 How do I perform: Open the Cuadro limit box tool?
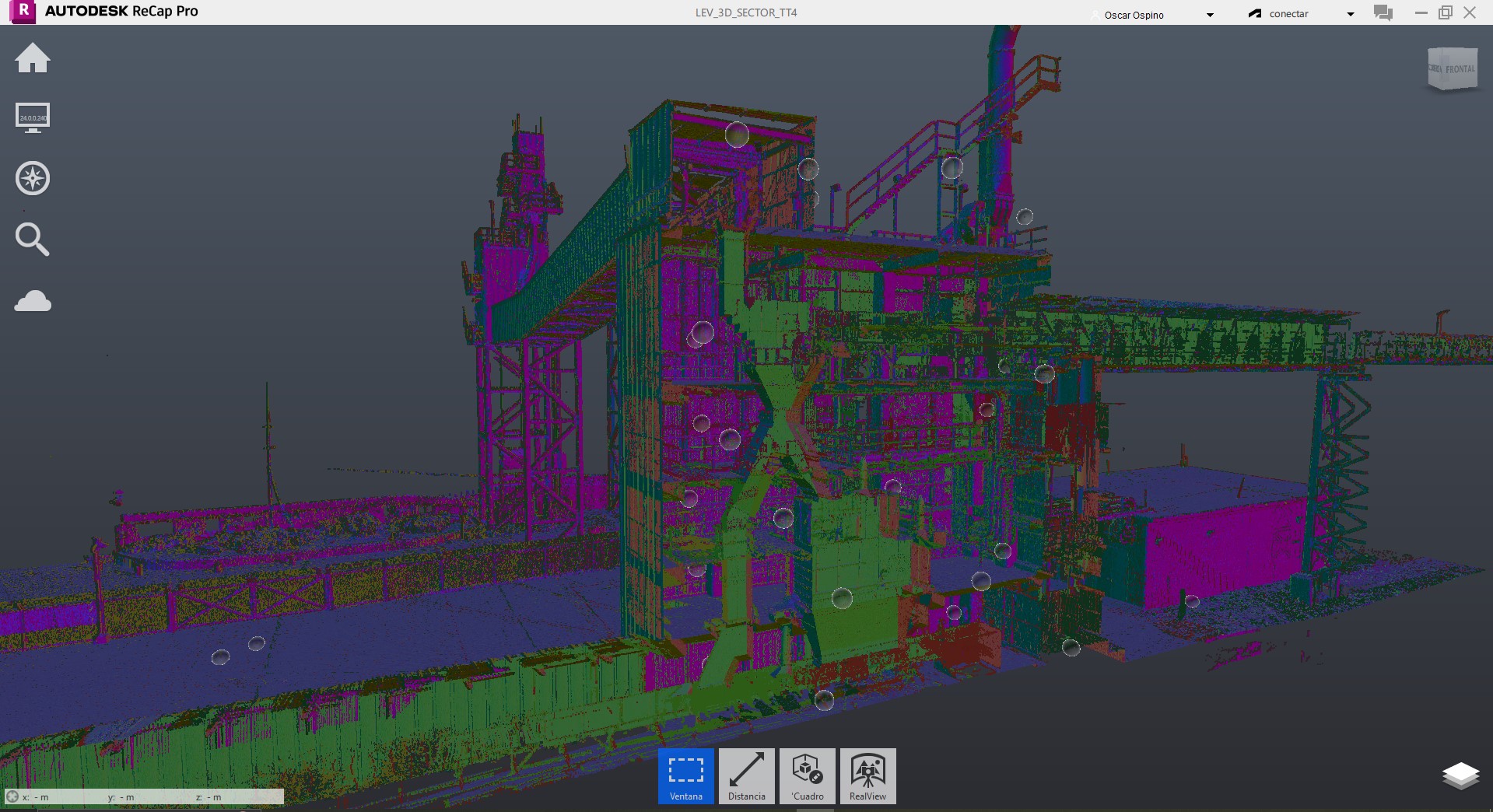point(808,775)
